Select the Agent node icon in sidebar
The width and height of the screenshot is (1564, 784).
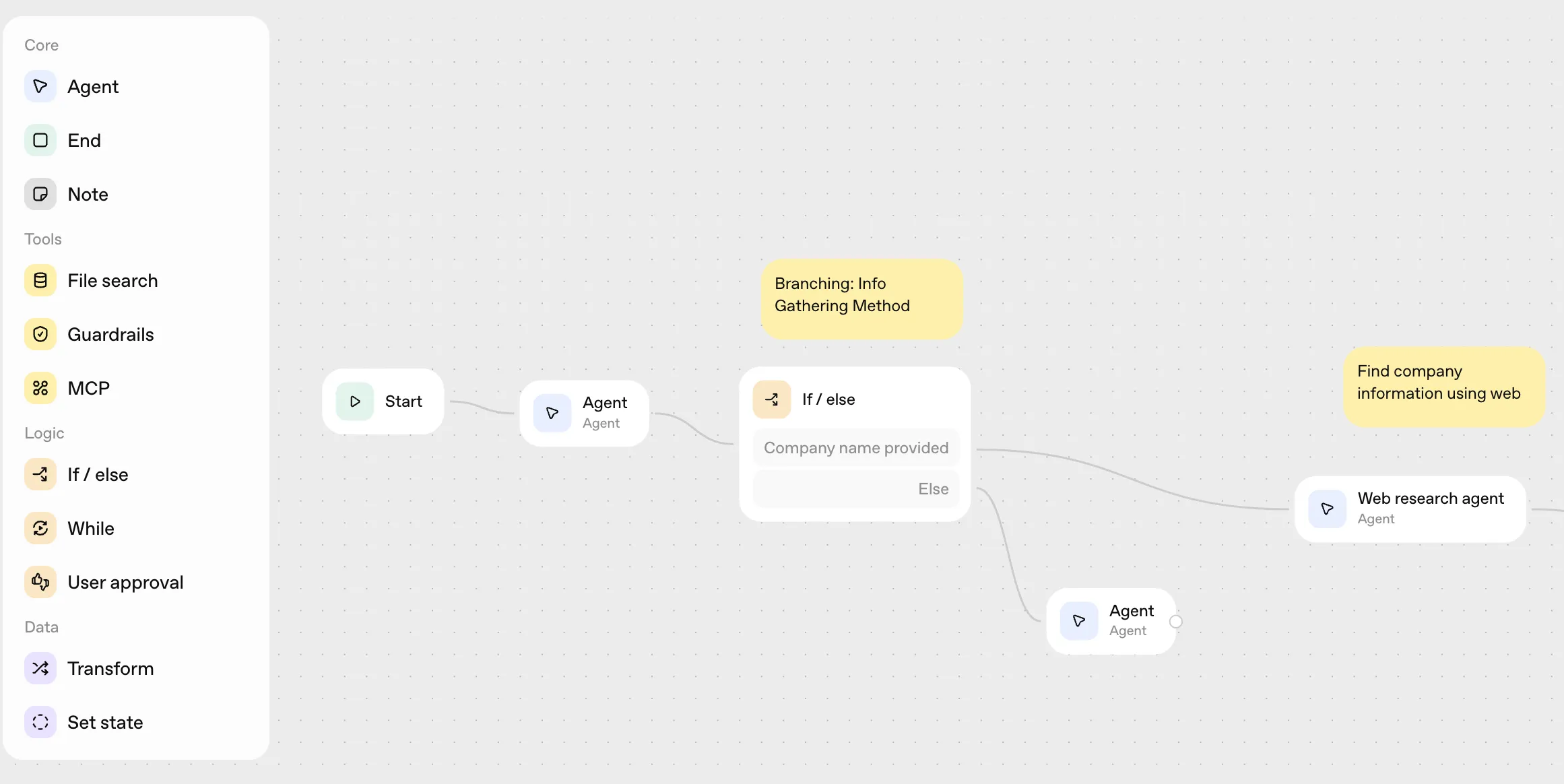pos(40,86)
